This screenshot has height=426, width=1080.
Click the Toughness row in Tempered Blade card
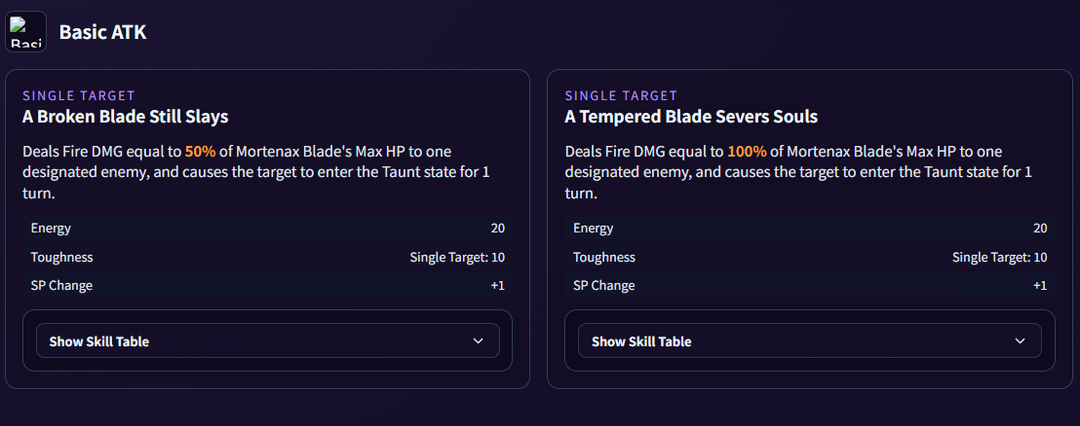809,257
